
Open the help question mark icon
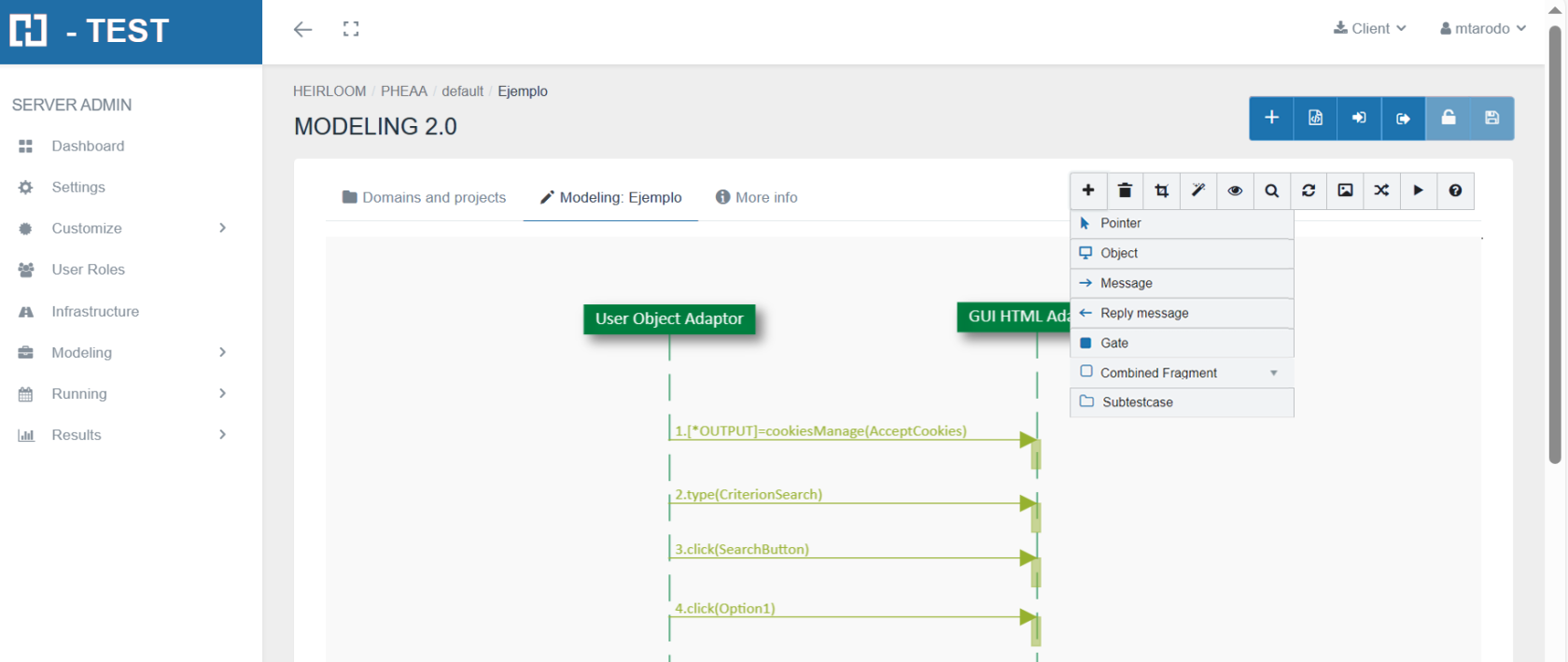(1455, 190)
